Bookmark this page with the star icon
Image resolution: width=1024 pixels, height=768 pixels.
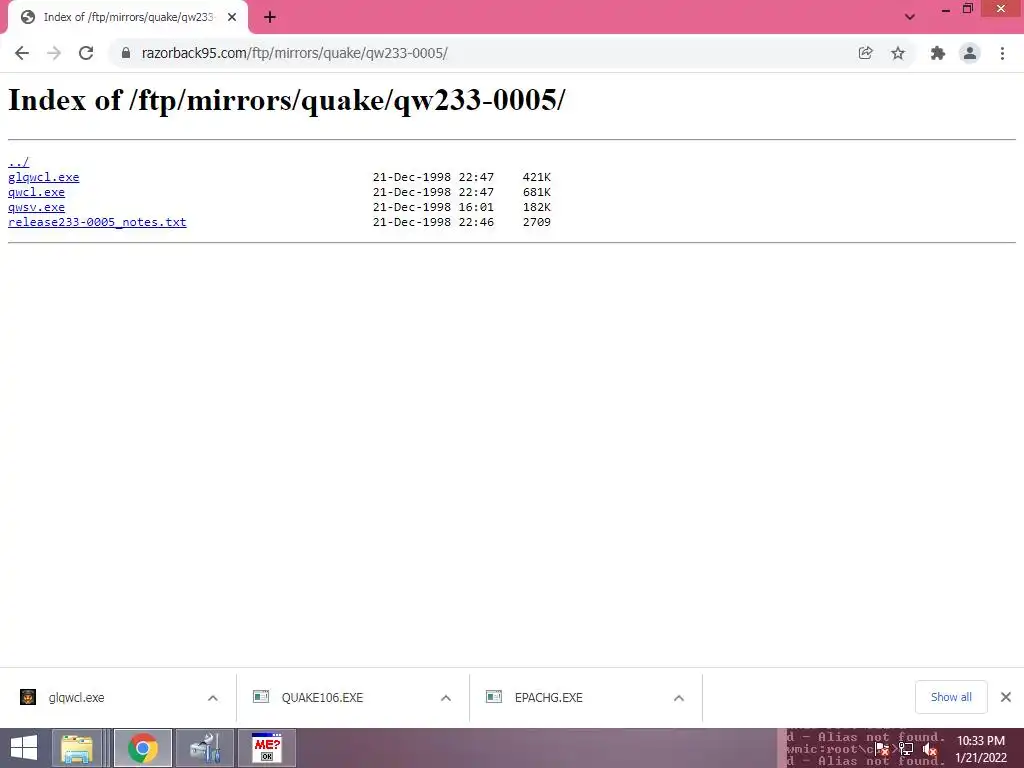point(898,53)
